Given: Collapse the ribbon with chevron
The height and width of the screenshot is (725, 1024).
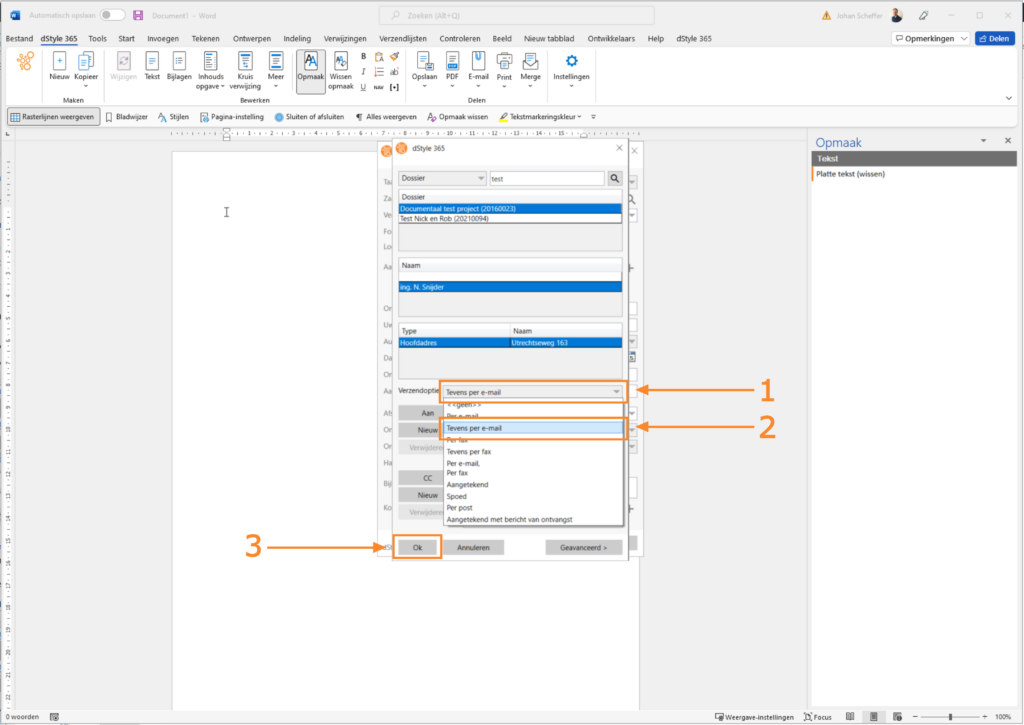Looking at the screenshot, I should 1009,98.
